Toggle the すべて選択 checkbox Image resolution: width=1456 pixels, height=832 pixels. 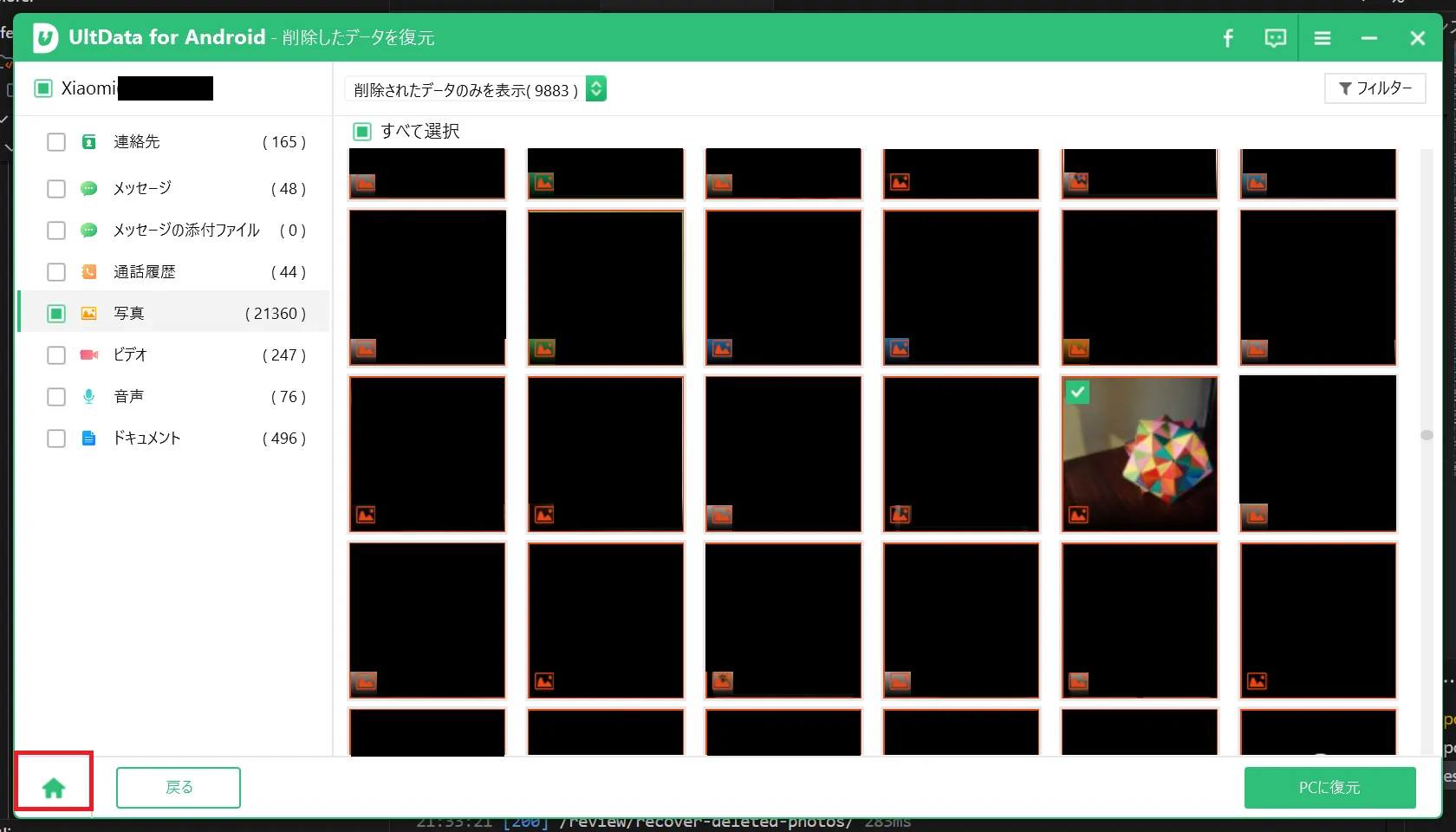point(362,132)
